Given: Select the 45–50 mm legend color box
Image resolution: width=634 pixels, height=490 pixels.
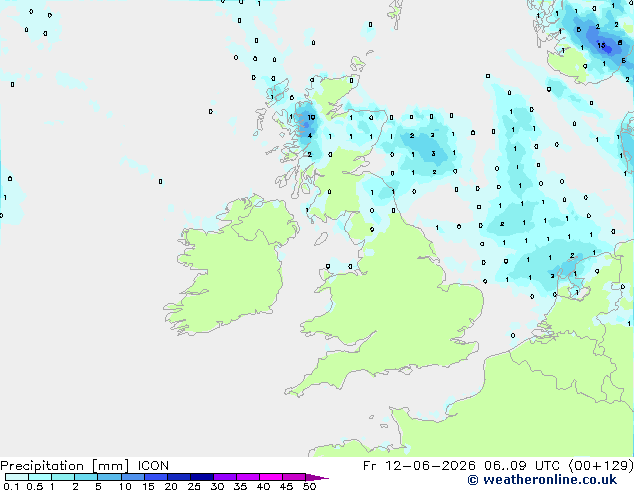Looking at the screenshot, I should 294,477.
